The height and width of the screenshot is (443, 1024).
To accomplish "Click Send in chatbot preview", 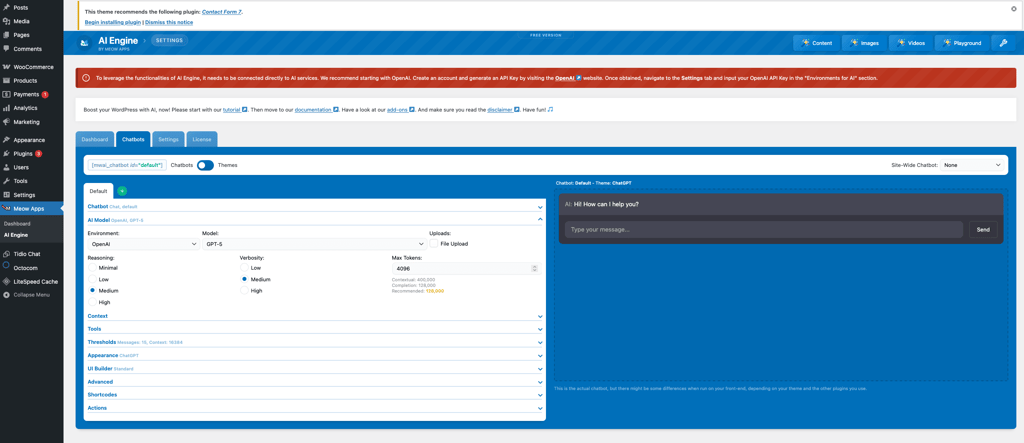I will coord(983,229).
